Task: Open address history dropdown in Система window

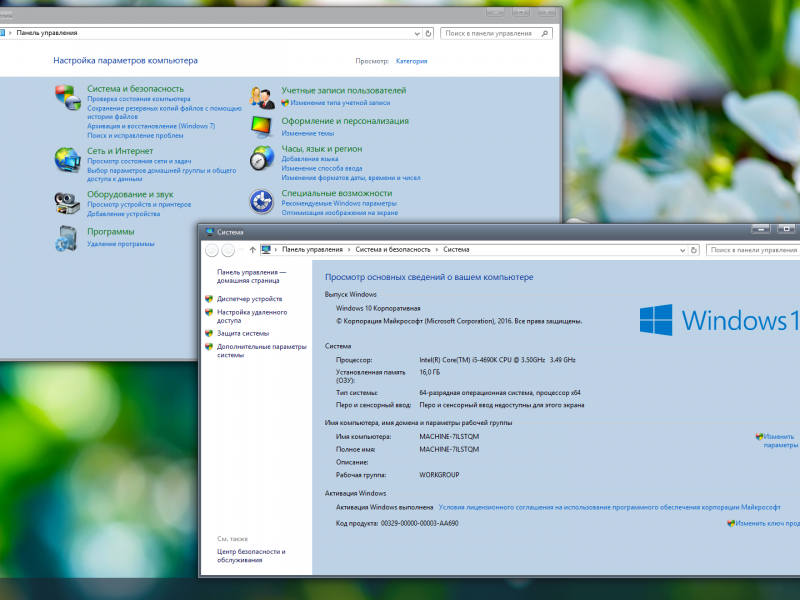Action: pyautogui.click(x=682, y=250)
